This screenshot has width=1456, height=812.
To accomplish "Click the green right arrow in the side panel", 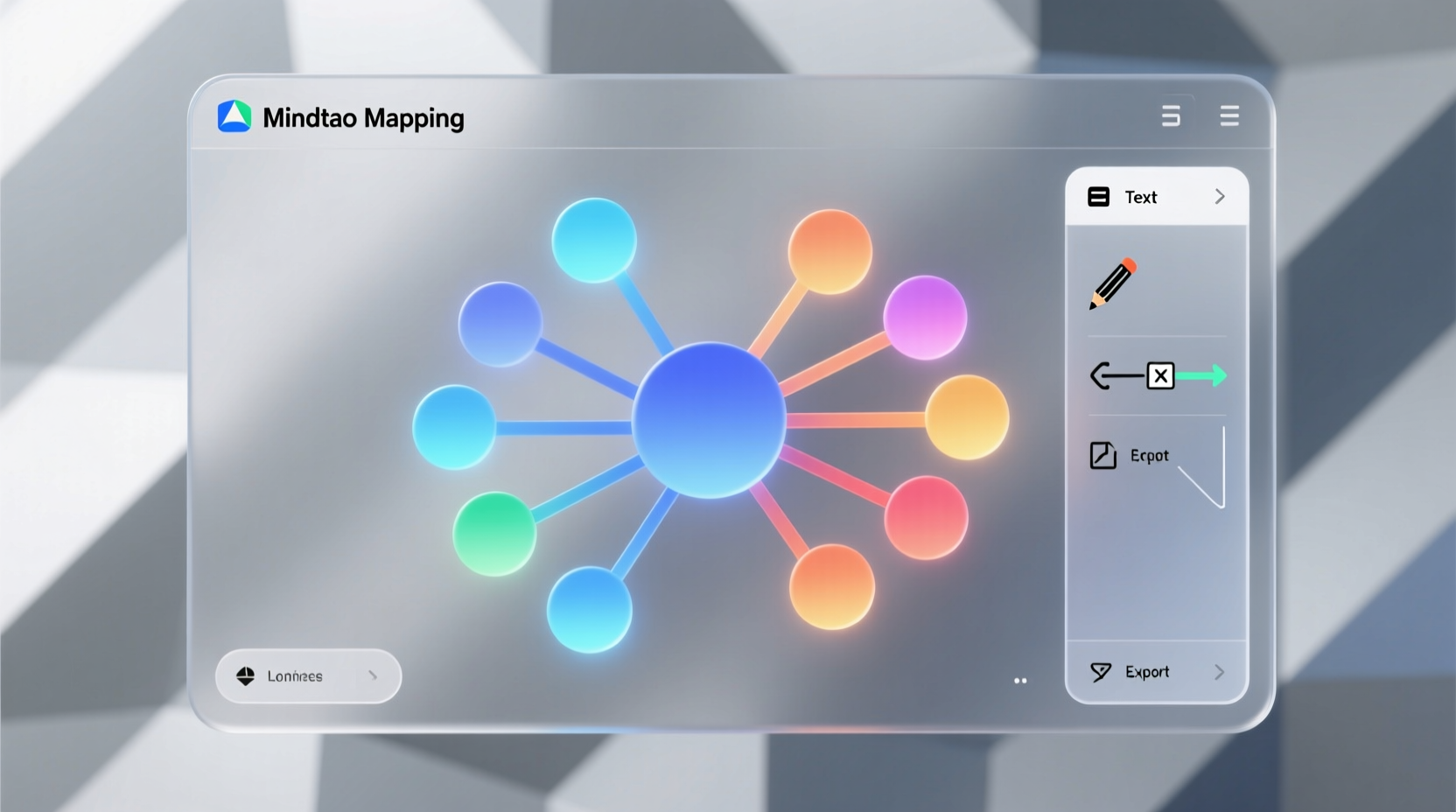I will click(1201, 376).
